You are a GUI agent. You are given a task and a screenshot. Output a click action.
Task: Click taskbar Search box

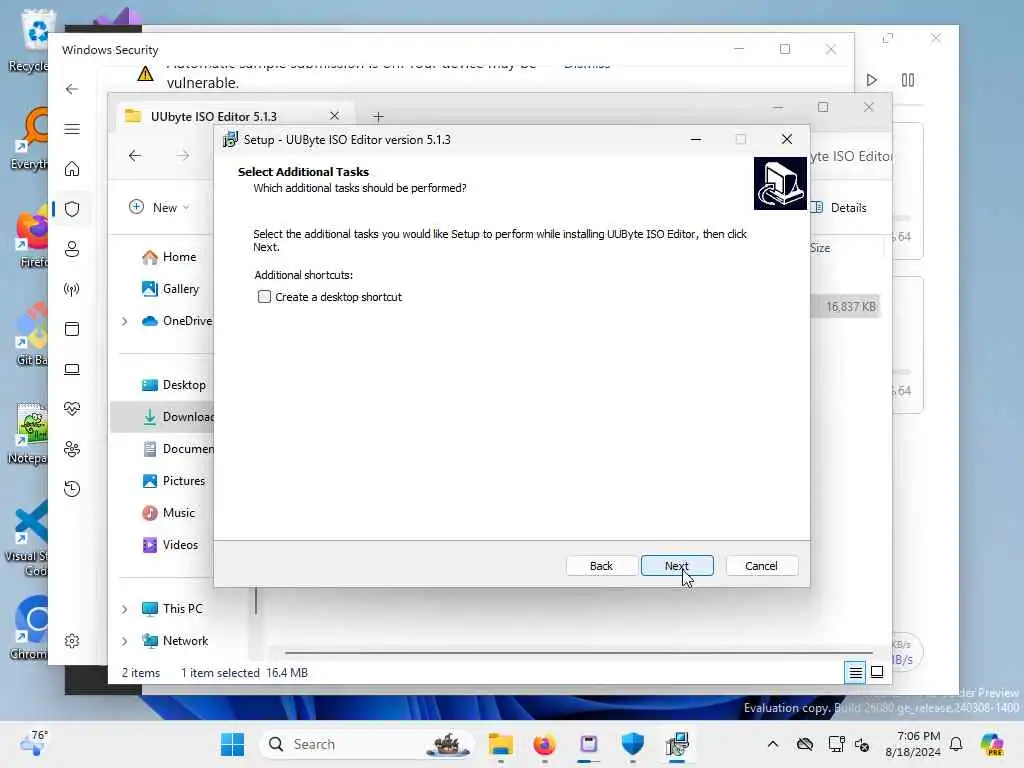tap(367, 744)
